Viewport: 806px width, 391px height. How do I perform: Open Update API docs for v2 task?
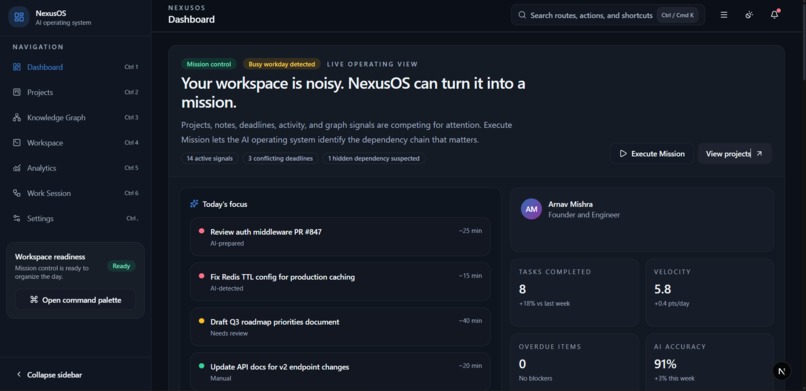click(x=340, y=371)
